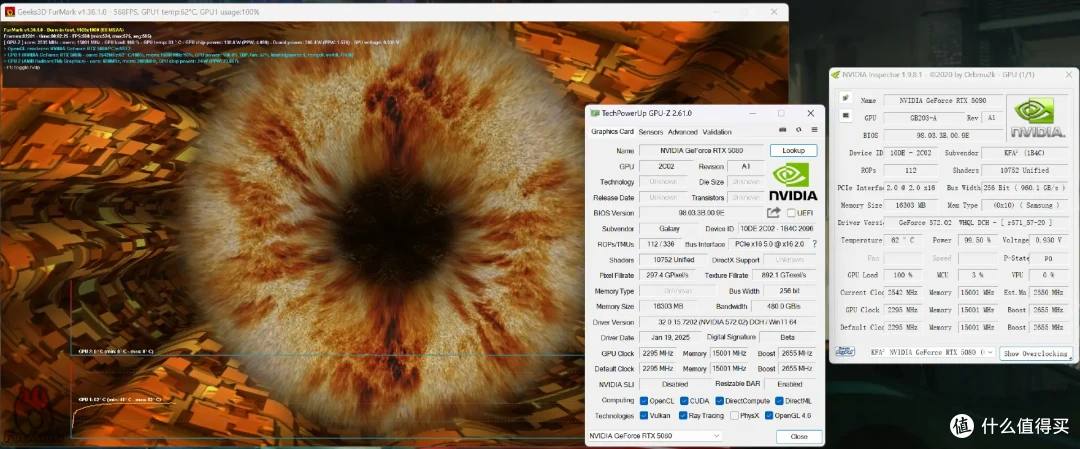Viewport: 1080px width, 449px height.
Task: Click the Lookup button
Action: [x=793, y=150]
